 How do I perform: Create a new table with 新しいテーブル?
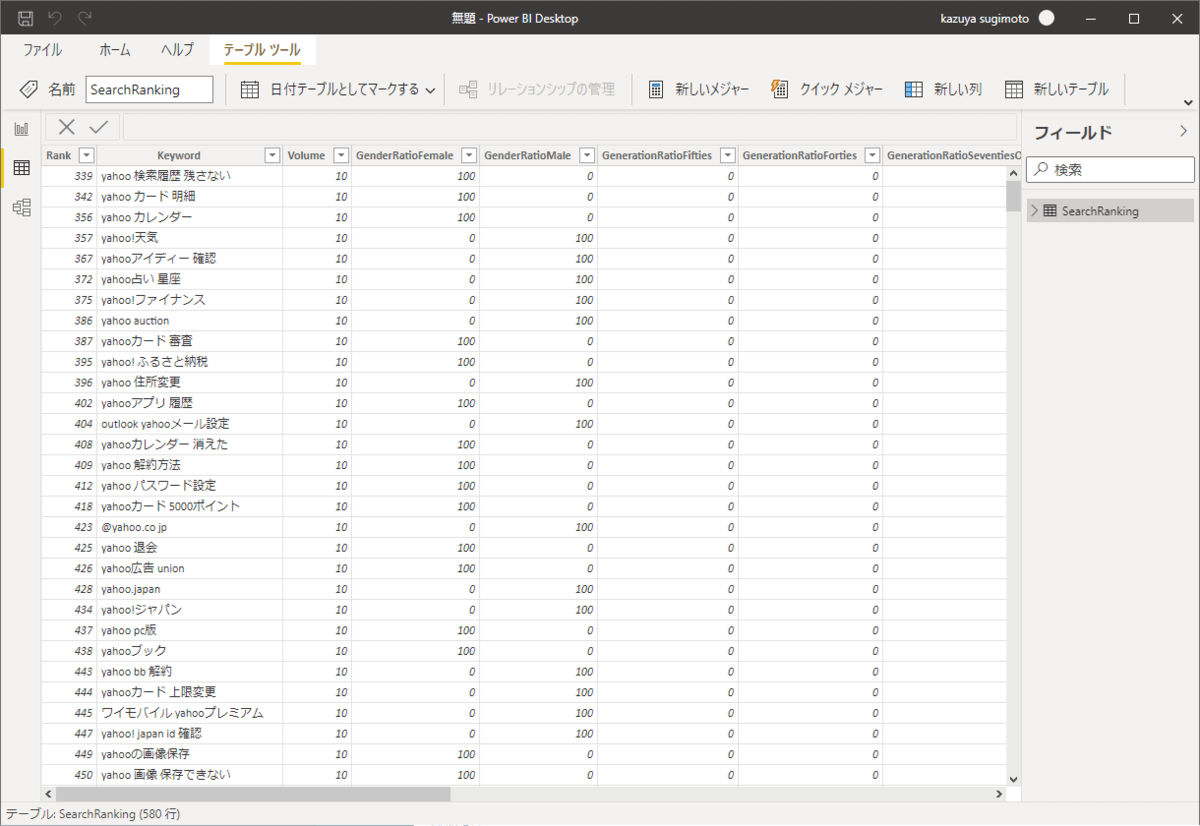tap(1014, 89)
